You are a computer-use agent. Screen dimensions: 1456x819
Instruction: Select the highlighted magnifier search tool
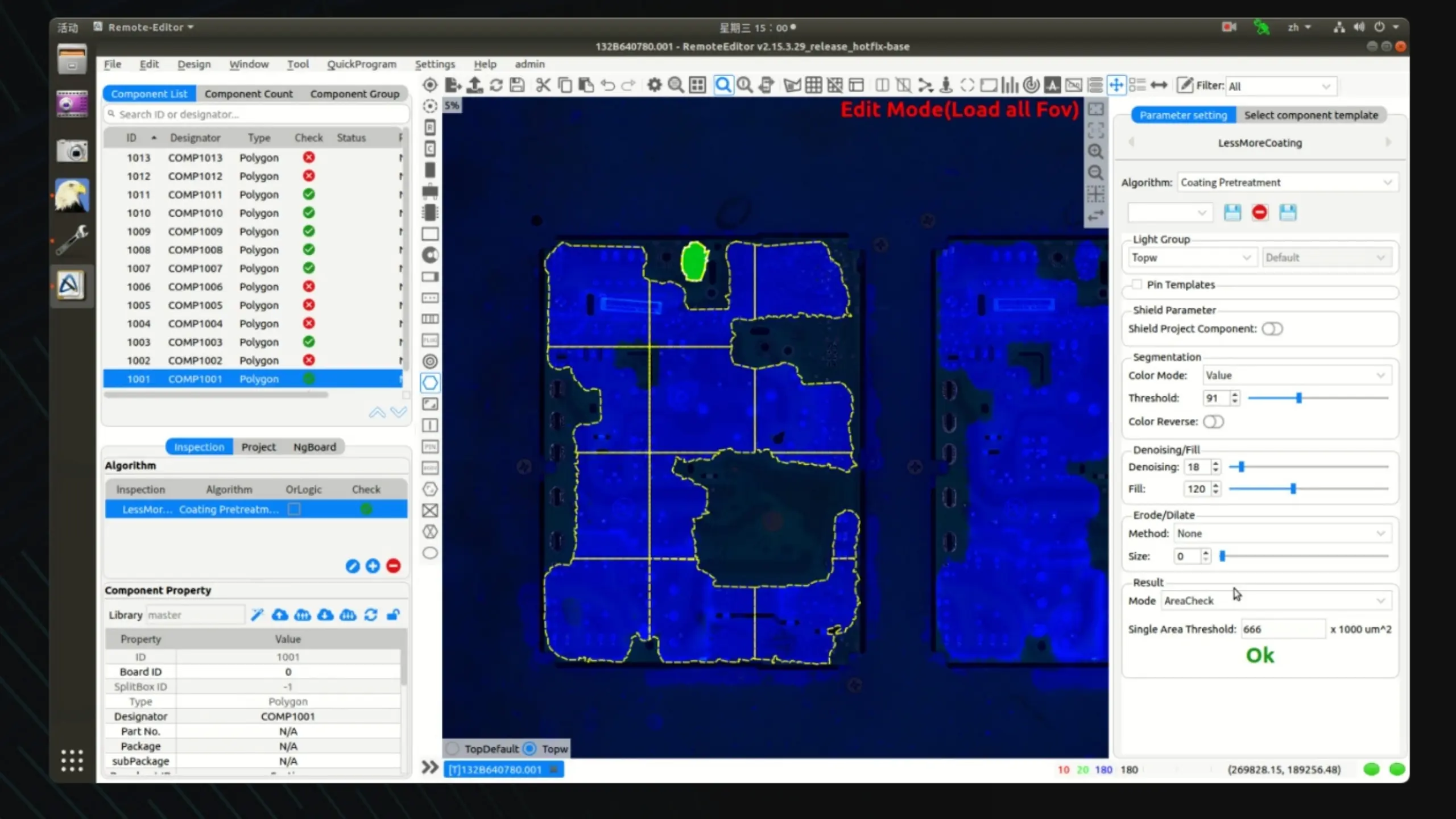pos(723,85)
